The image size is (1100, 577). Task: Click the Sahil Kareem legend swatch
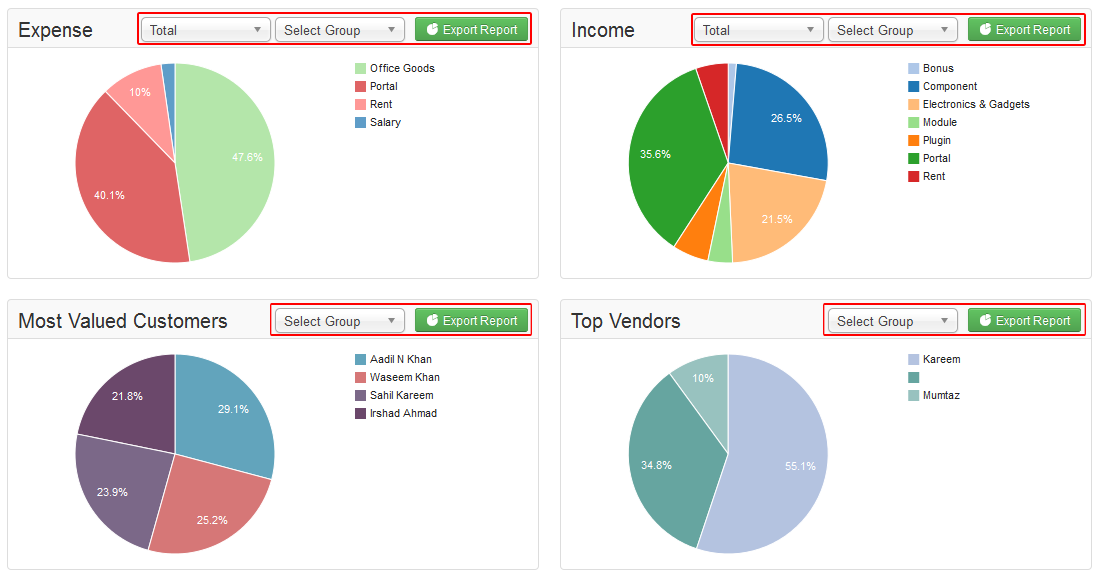pyautogui.click(x=361, y=395)
